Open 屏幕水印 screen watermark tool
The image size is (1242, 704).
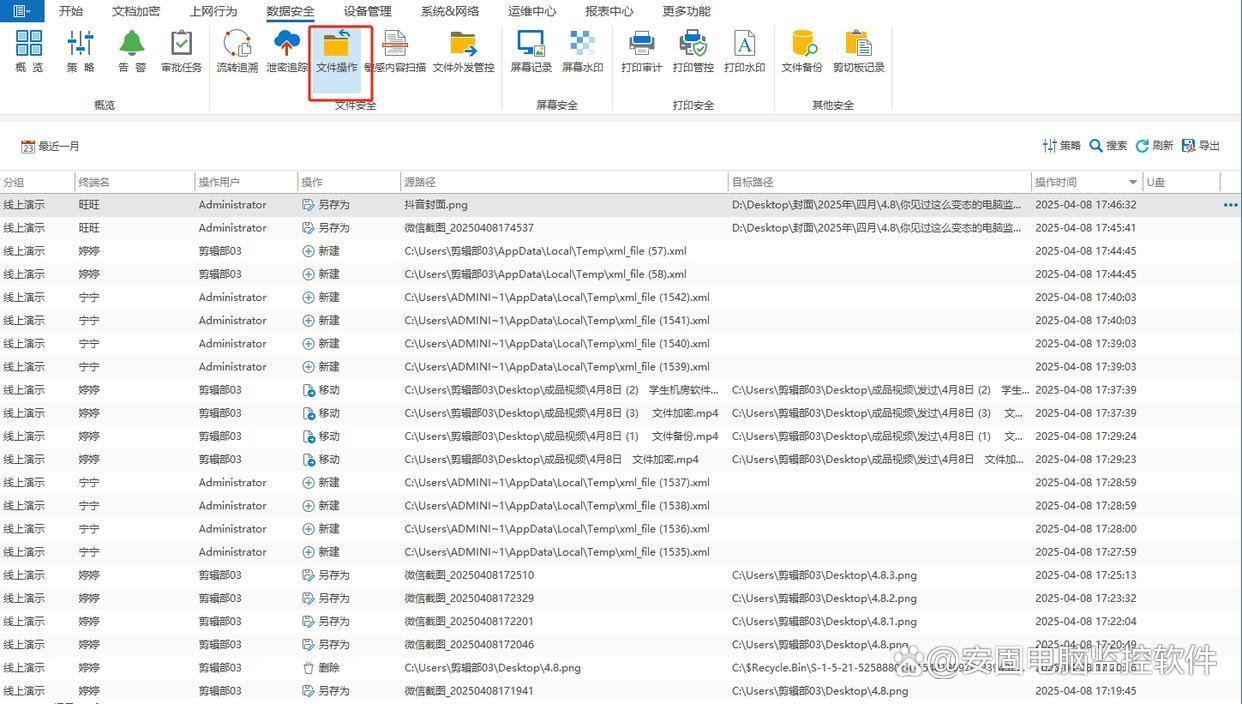582,50
